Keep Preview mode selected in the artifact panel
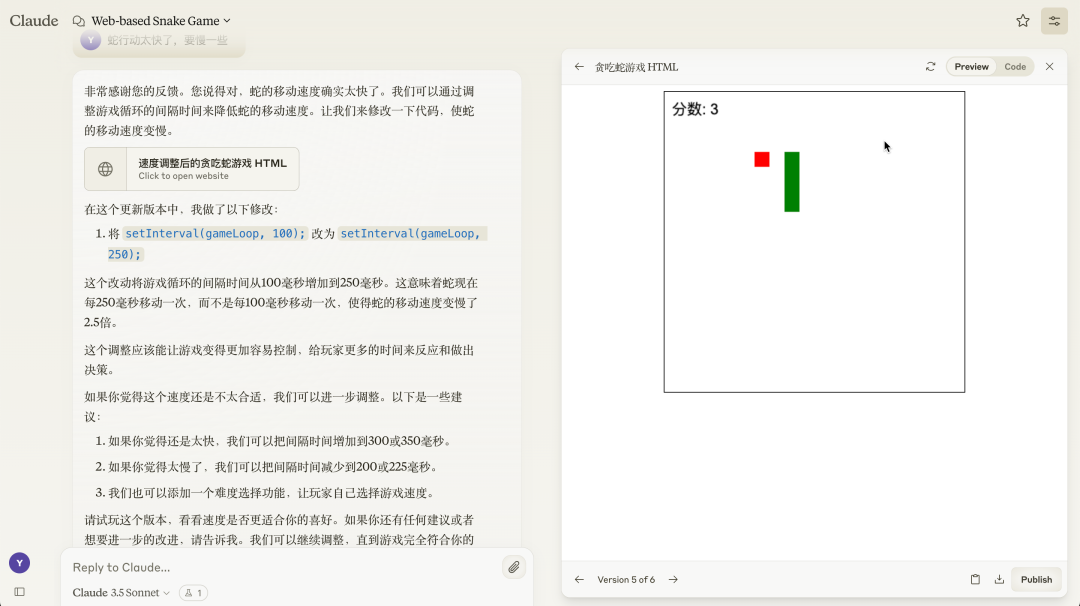The height and width of the screenshot is (606, 1080). point(969,66)
